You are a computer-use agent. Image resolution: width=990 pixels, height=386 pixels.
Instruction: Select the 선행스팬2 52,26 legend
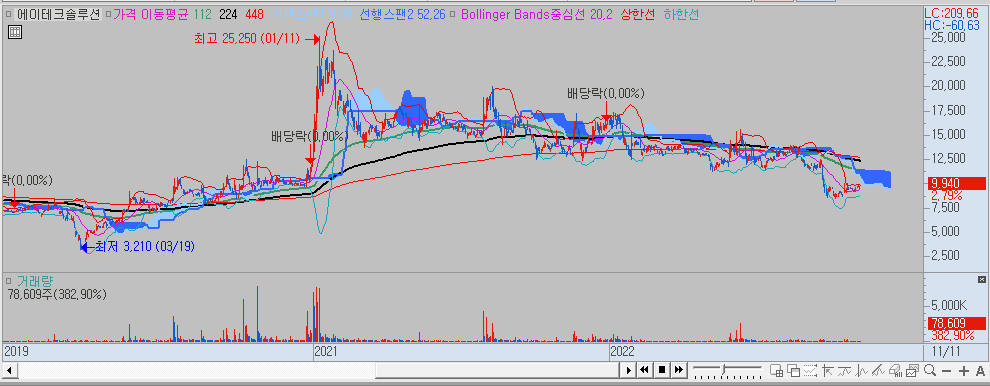[402, 14]
